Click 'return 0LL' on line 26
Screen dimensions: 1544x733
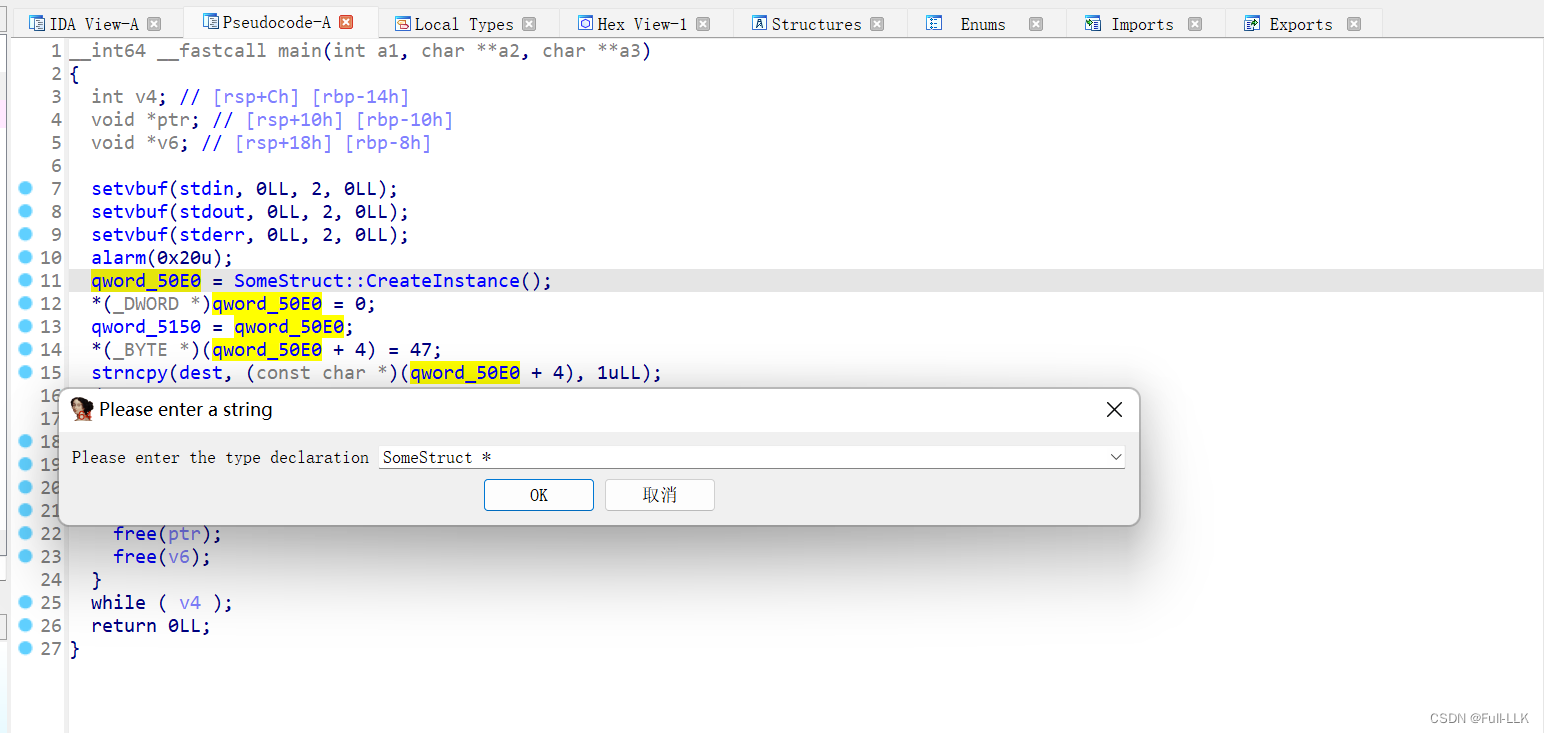pyautogui.click(x=151, y=626)
